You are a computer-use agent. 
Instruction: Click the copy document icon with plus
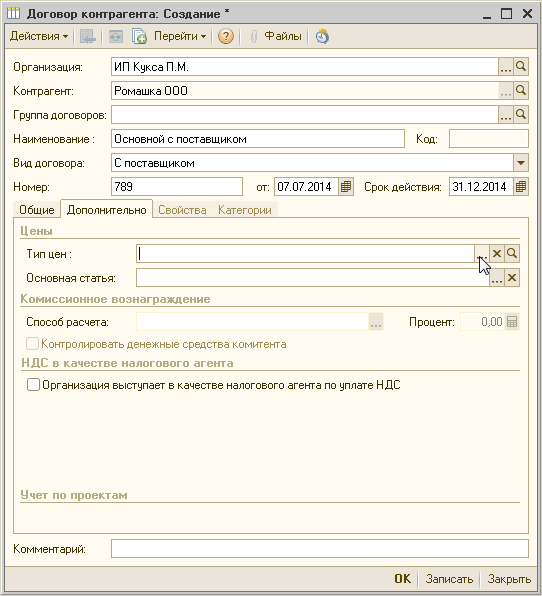point(139,36)
